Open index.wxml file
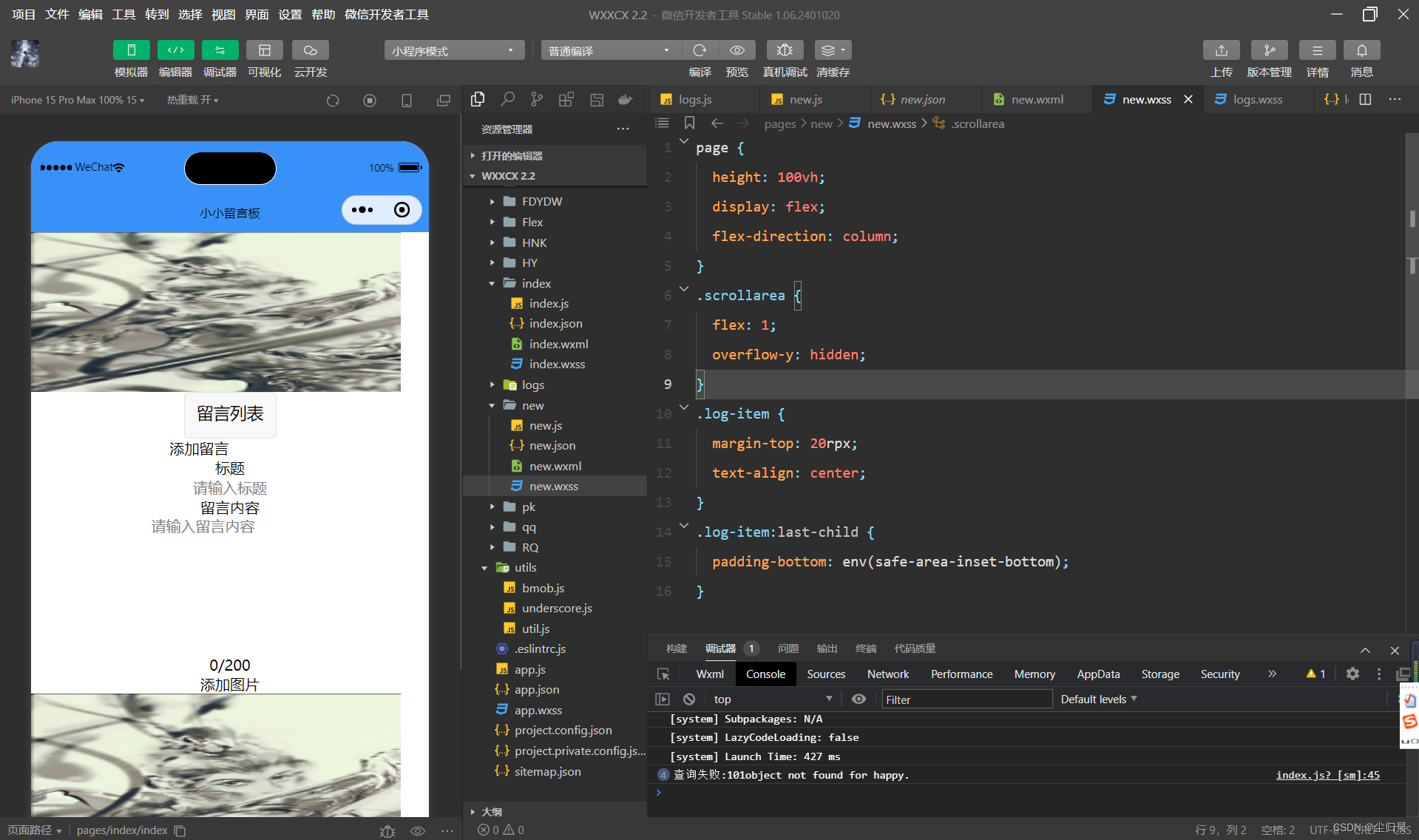Viewport: 1419px width, 840px height. click(x=558, y=344)
